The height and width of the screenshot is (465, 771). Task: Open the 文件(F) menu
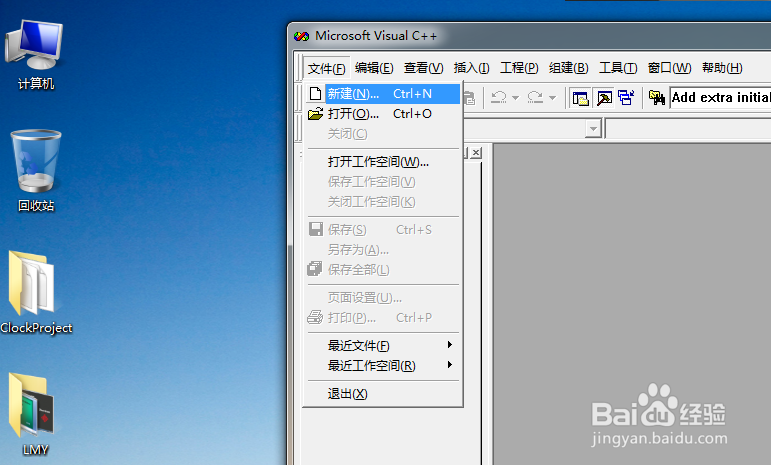coord(326,68)
